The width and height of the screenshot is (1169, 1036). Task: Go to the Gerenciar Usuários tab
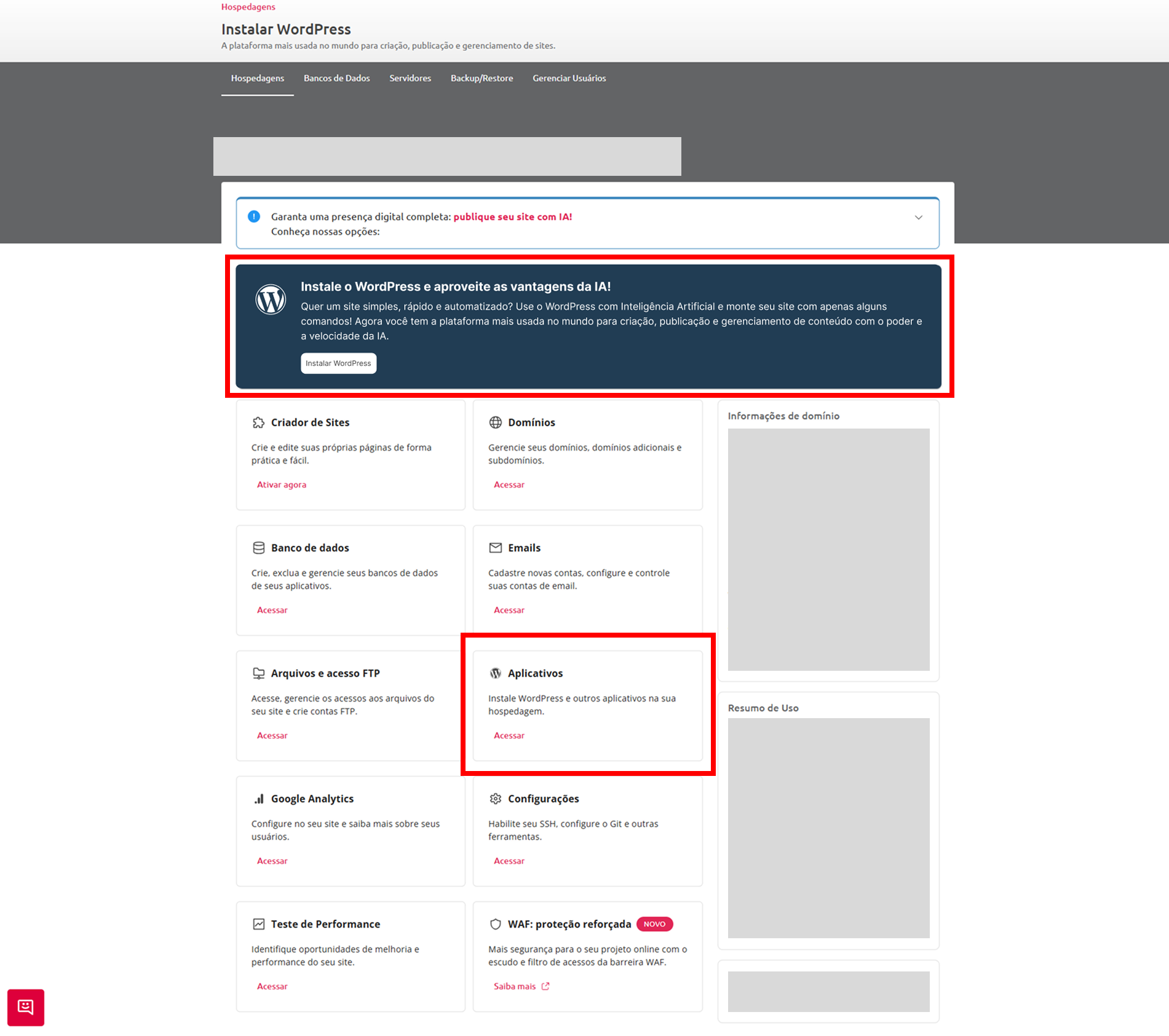(569, 78)
